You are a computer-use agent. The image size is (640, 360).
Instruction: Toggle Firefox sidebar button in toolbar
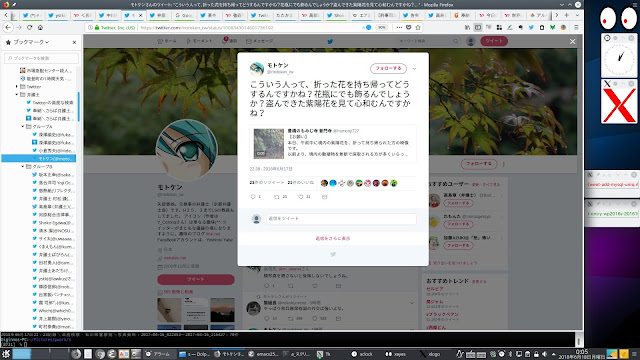coord(478,27)
